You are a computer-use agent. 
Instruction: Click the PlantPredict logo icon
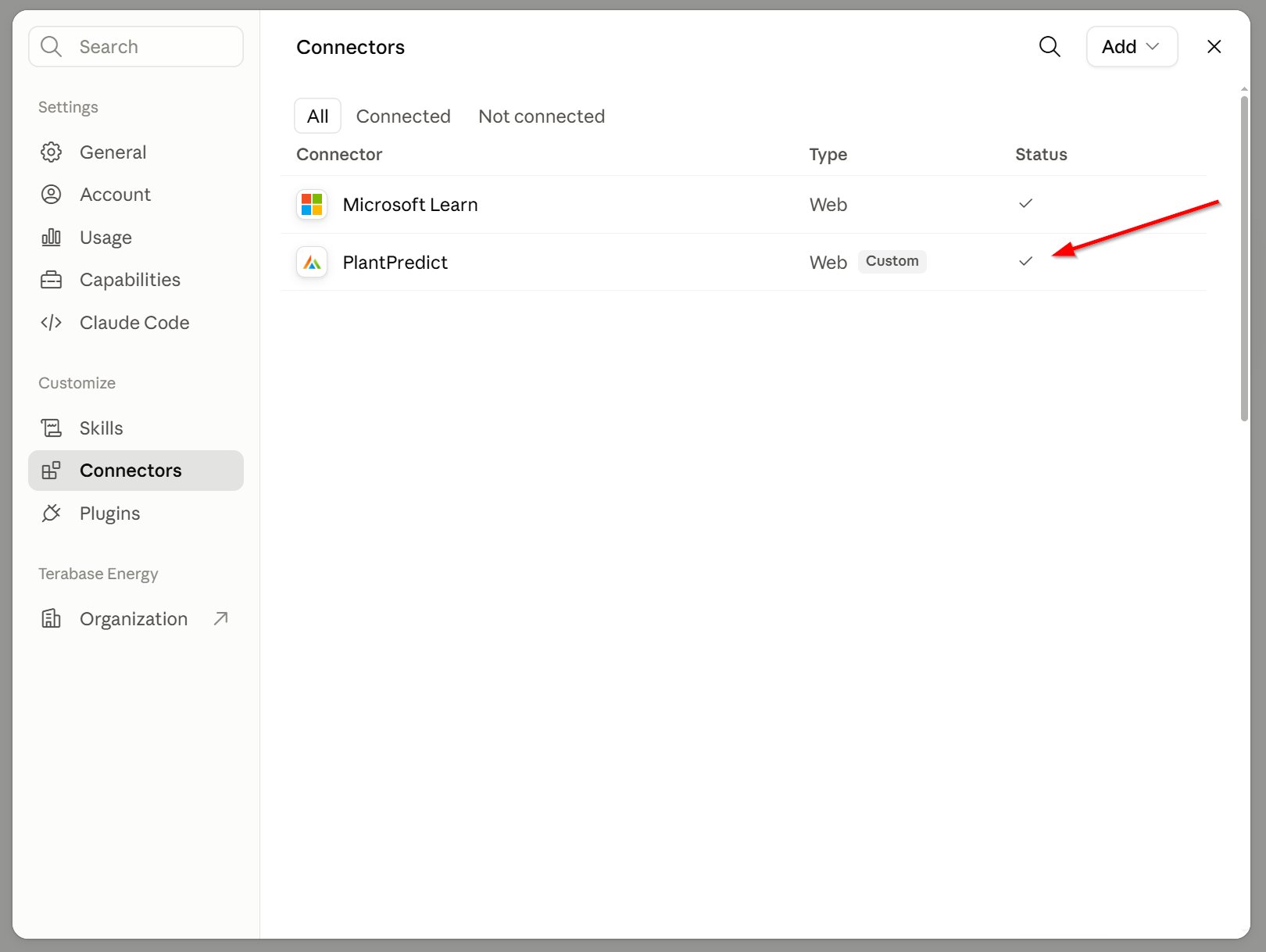point(312,263)
